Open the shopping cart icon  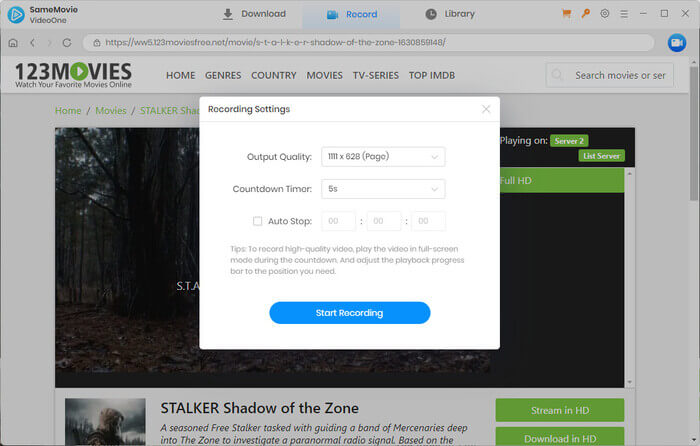567,14
